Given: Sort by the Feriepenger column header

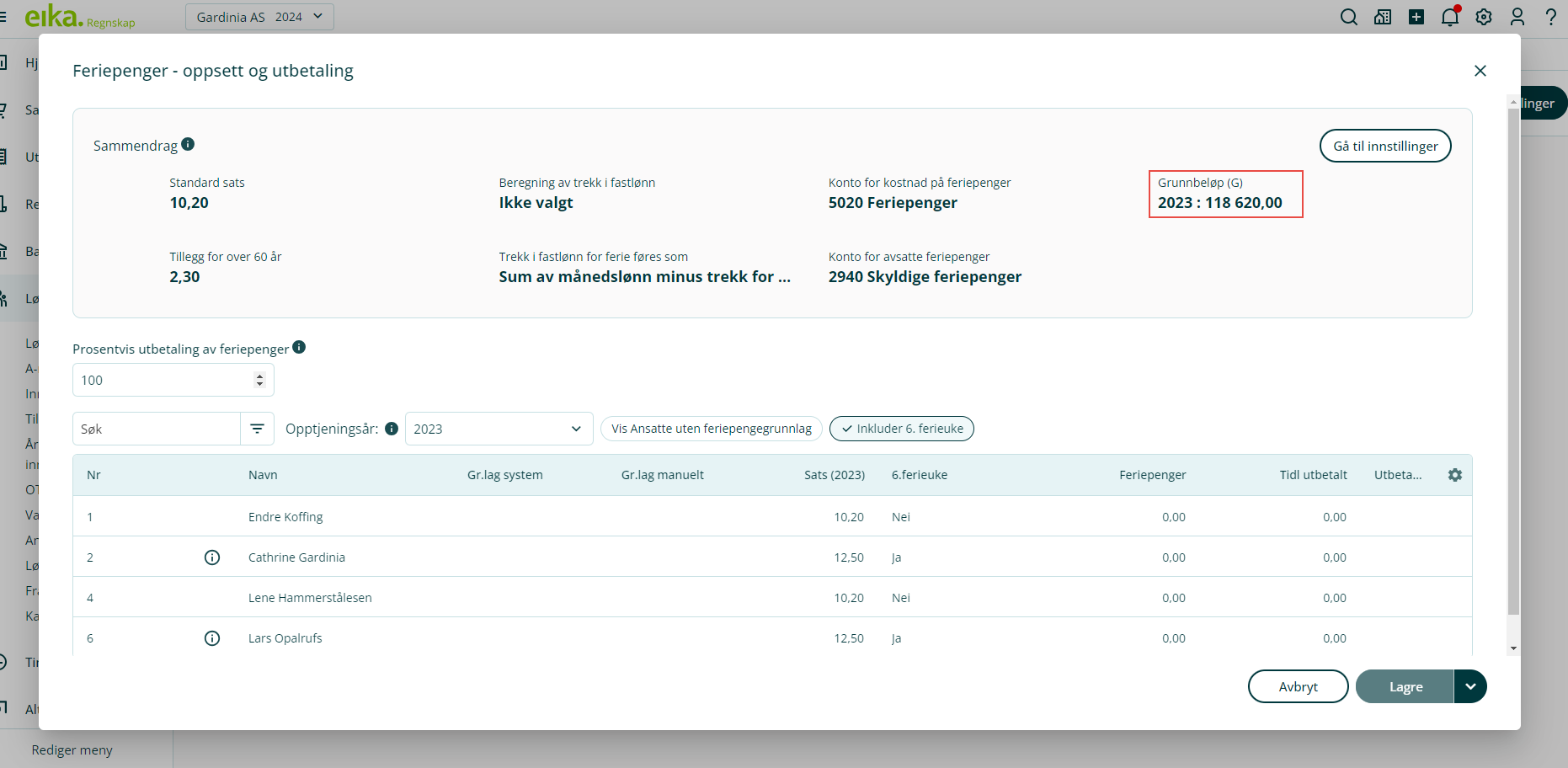Looking at the screenshot, I should tap(1152, 475).
